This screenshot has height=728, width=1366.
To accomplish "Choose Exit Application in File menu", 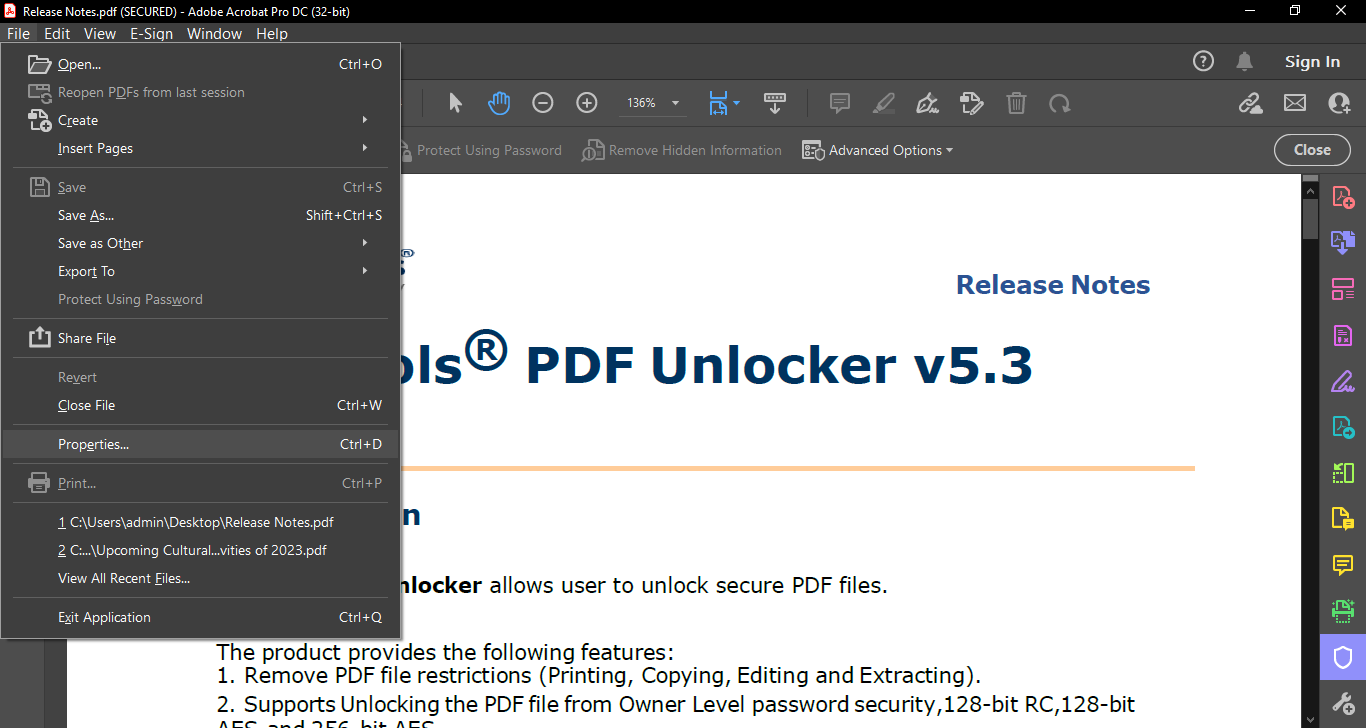I will [200, 617].
